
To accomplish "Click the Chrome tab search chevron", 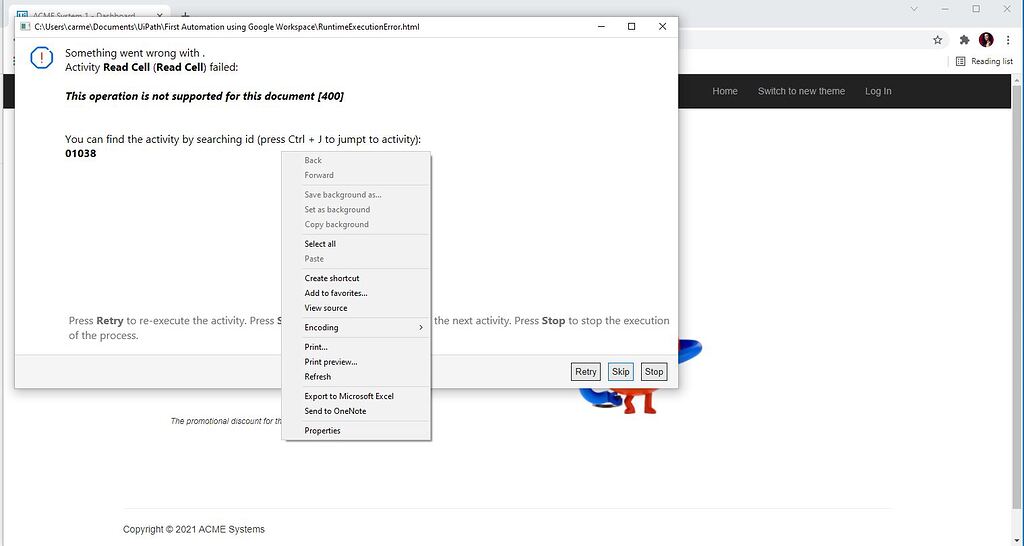I will 914,9.
